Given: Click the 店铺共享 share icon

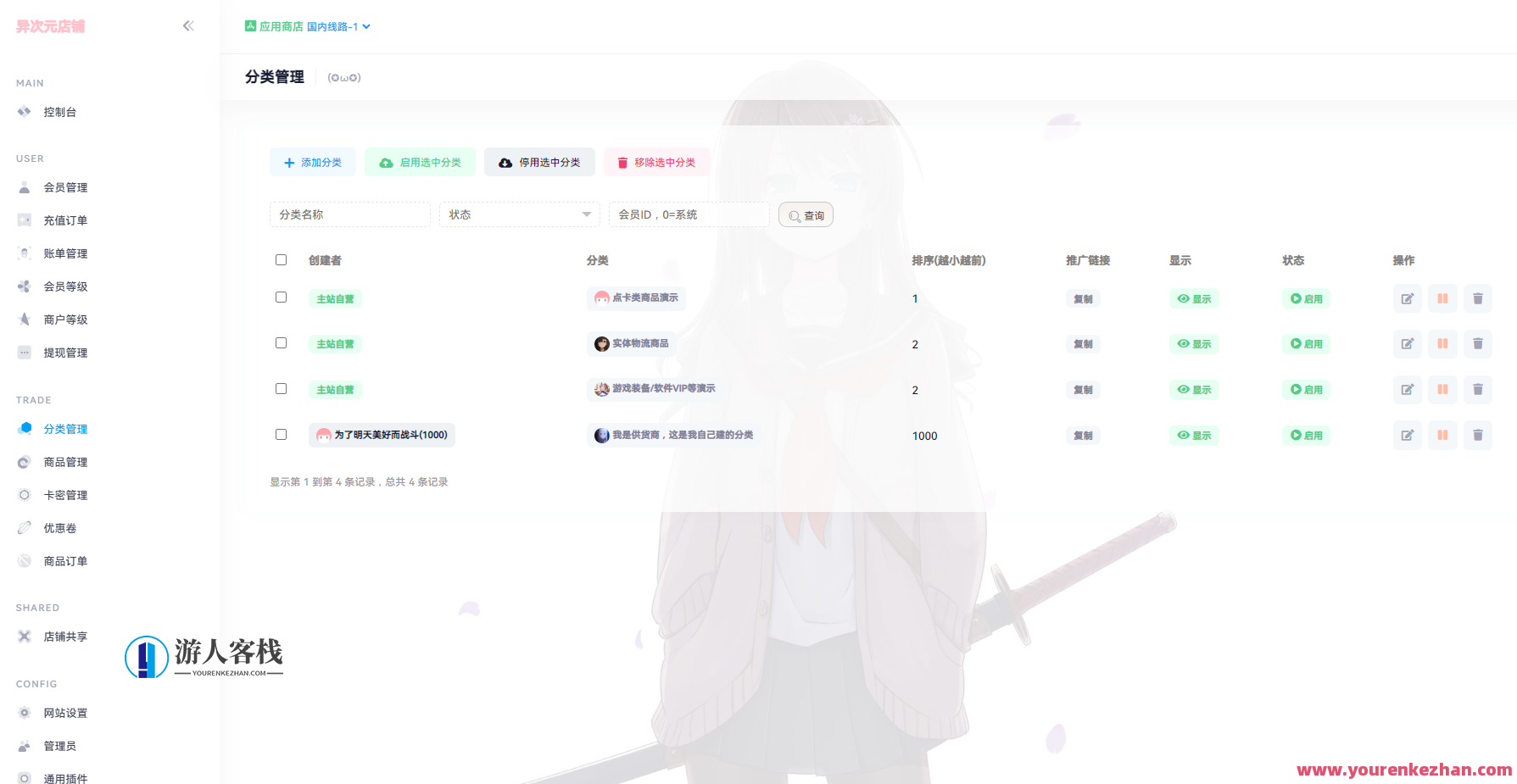Looking at the screenshot, I should point(24,637).
